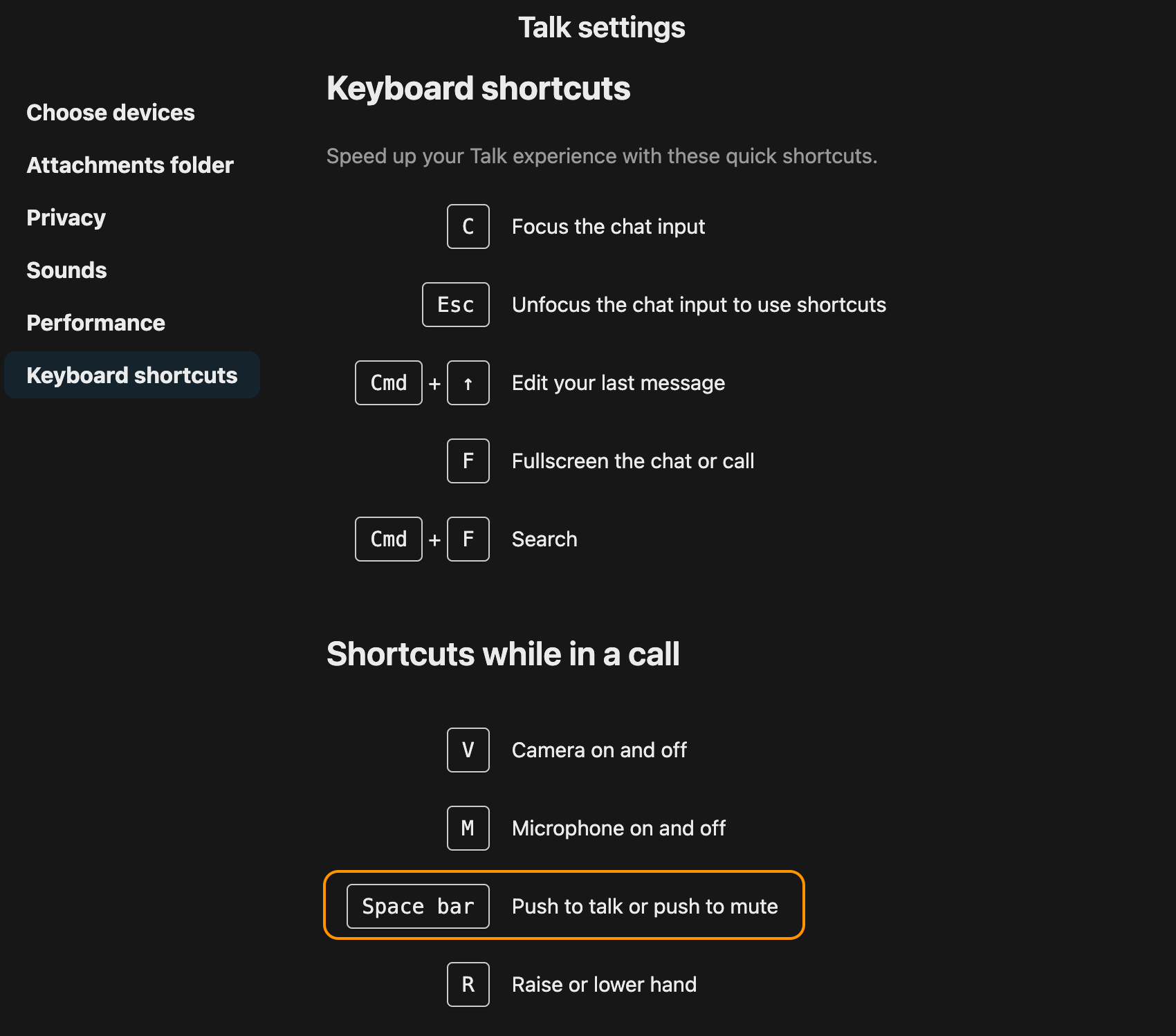Select the Performance section in sidebar
Image resolution: width=1176 pixels, height=1036 pixels.
point(96,323)
